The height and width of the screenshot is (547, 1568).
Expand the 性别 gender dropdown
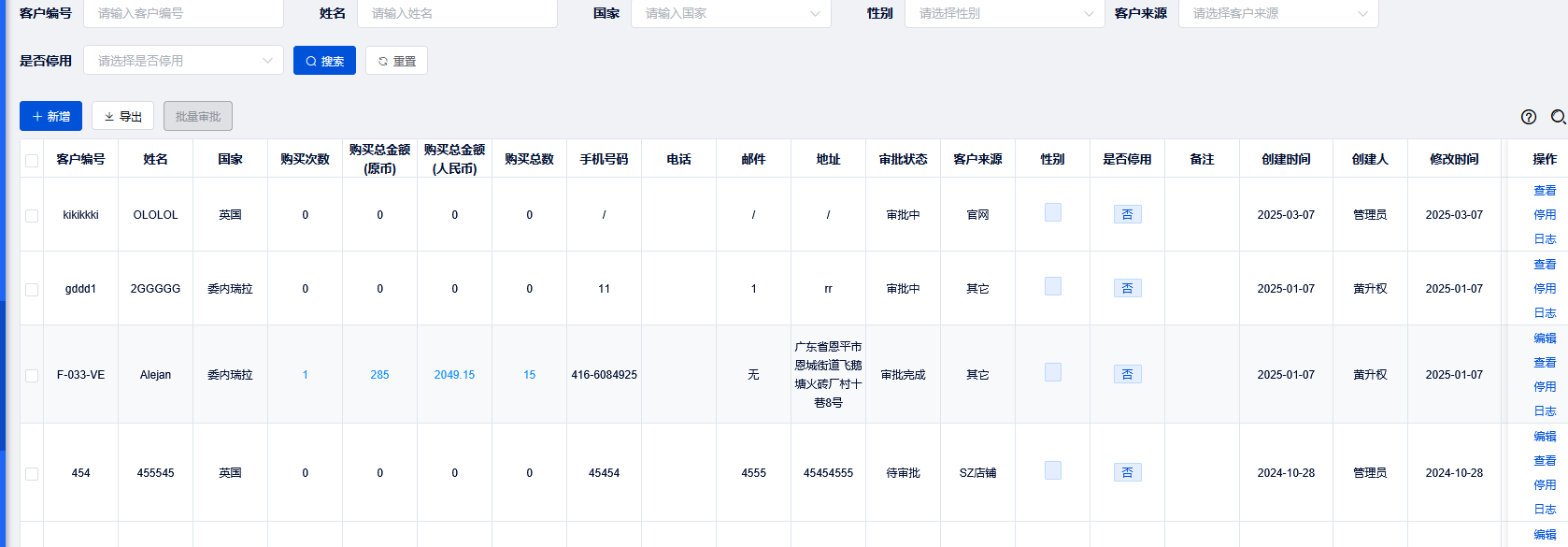(1005, 14)
